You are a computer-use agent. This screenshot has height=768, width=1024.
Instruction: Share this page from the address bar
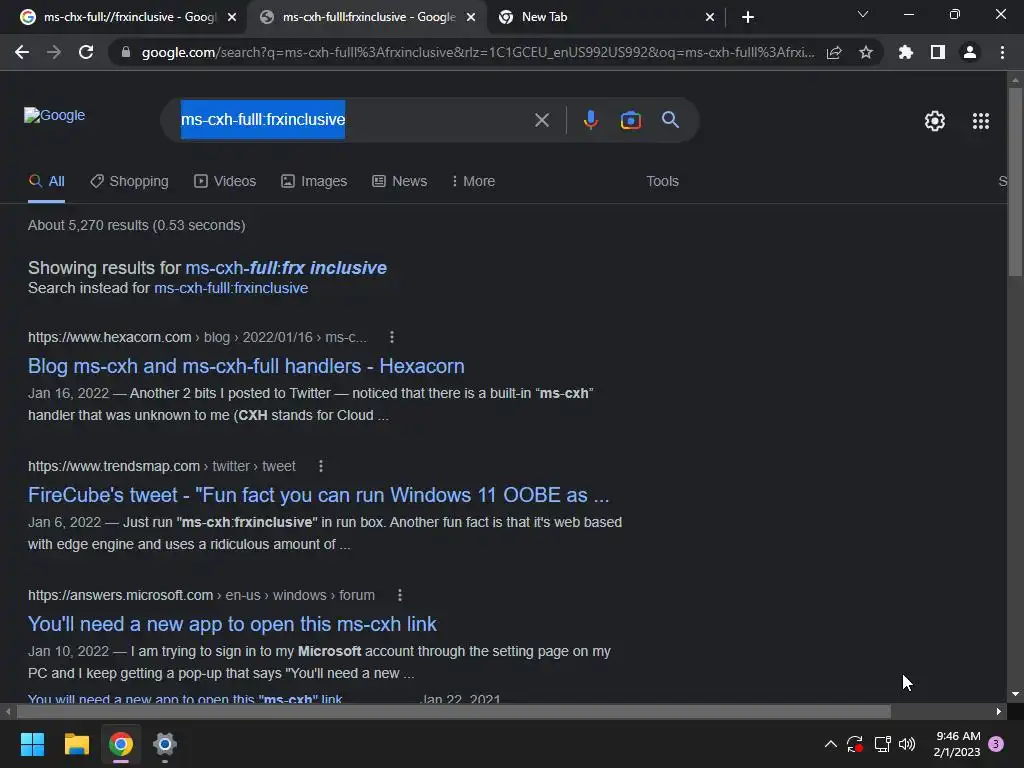(x=834, y=52)
